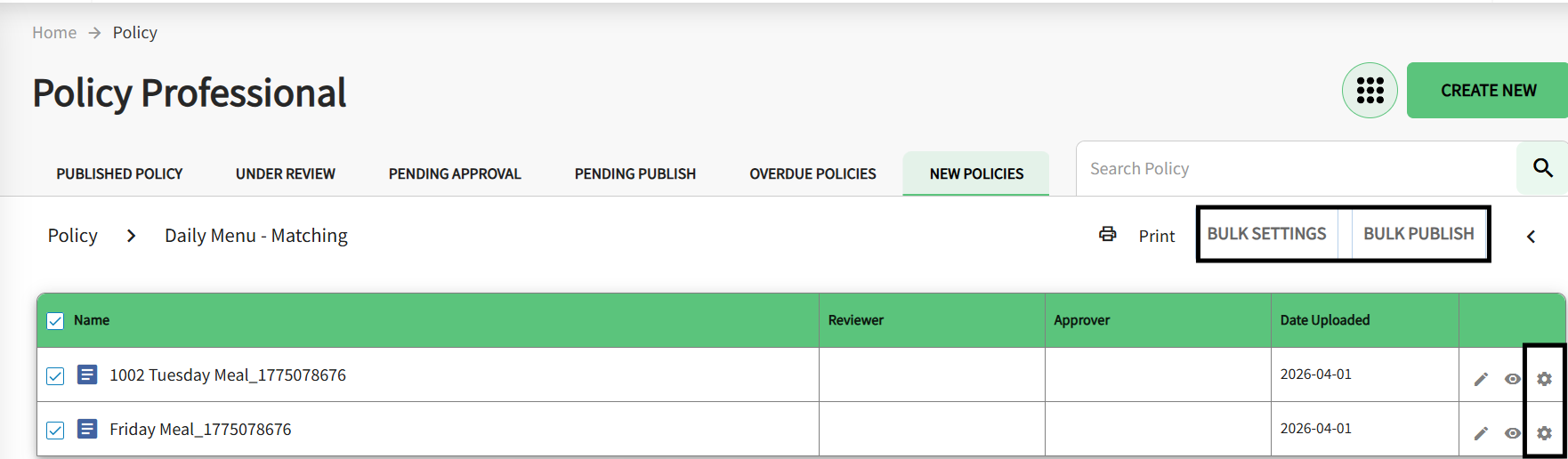Focus the Search Policy input field
Screen dimensions: 1568x459
(x=1295, y=168)
